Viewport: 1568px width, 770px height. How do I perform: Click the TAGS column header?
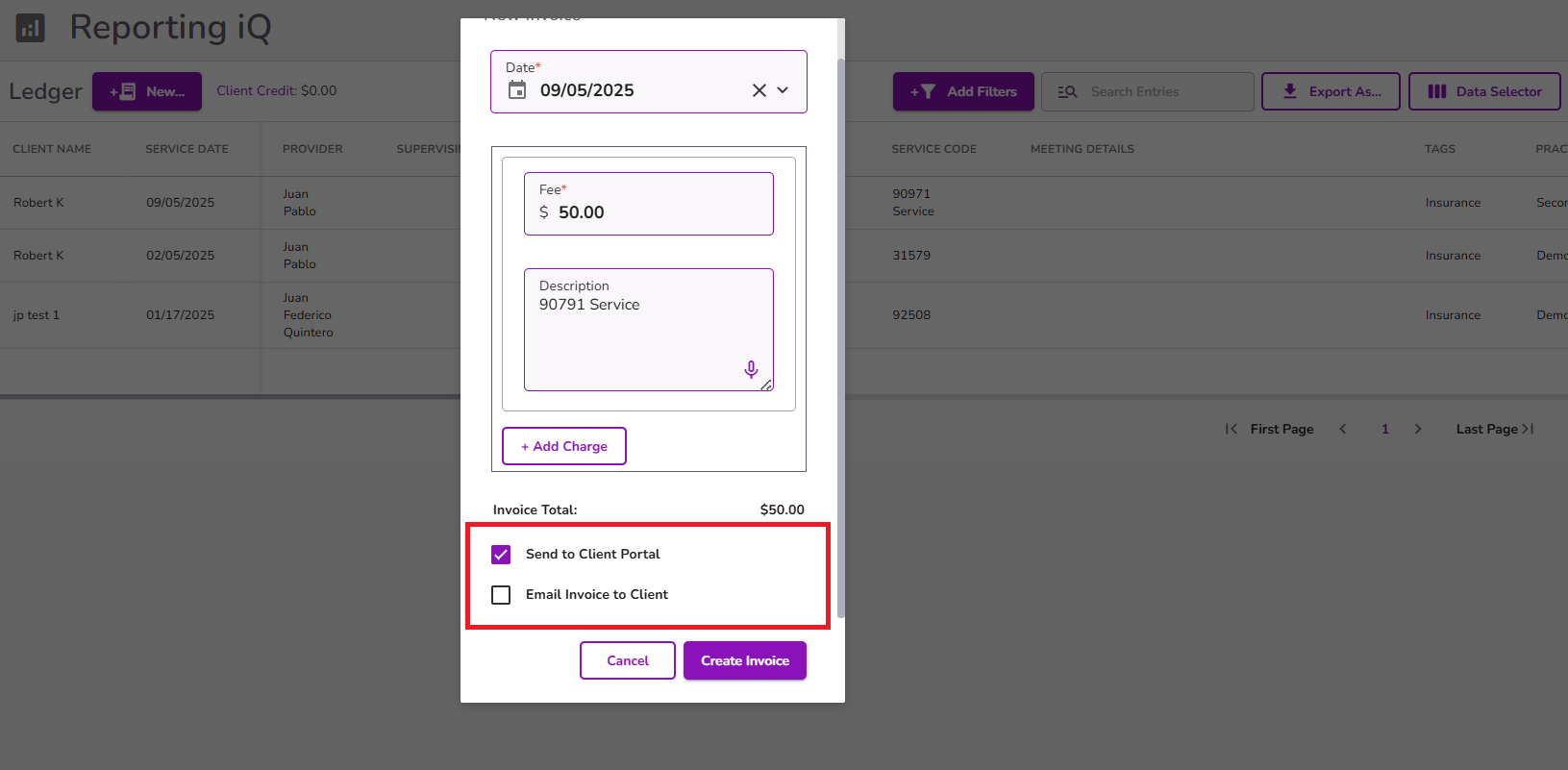(x=1440, y=149)
